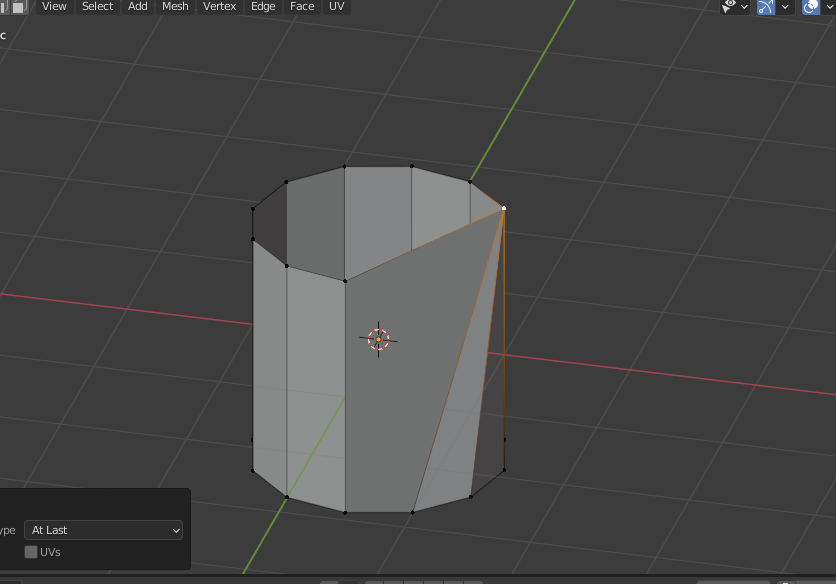Screen dimensions: 836x584
Task: Open the Select menu
Action: (98, 6)
